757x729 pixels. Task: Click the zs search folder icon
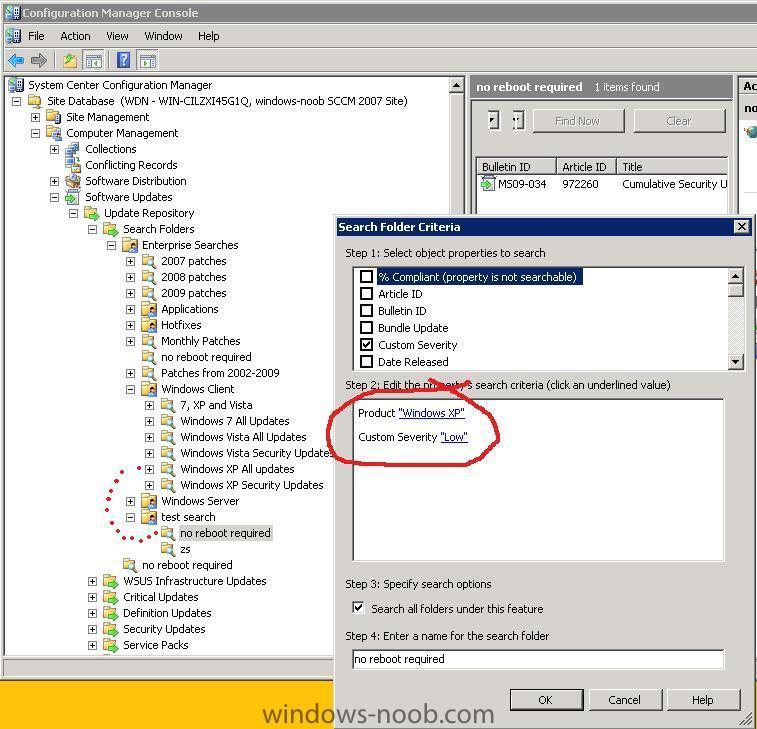tap(168, 549)
